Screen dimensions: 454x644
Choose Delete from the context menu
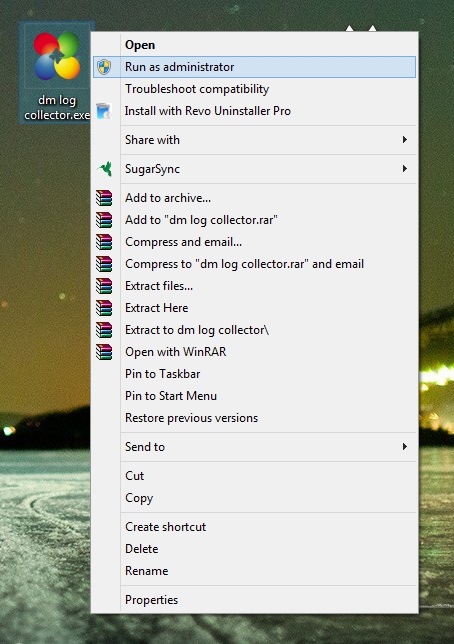click(255, 549)
